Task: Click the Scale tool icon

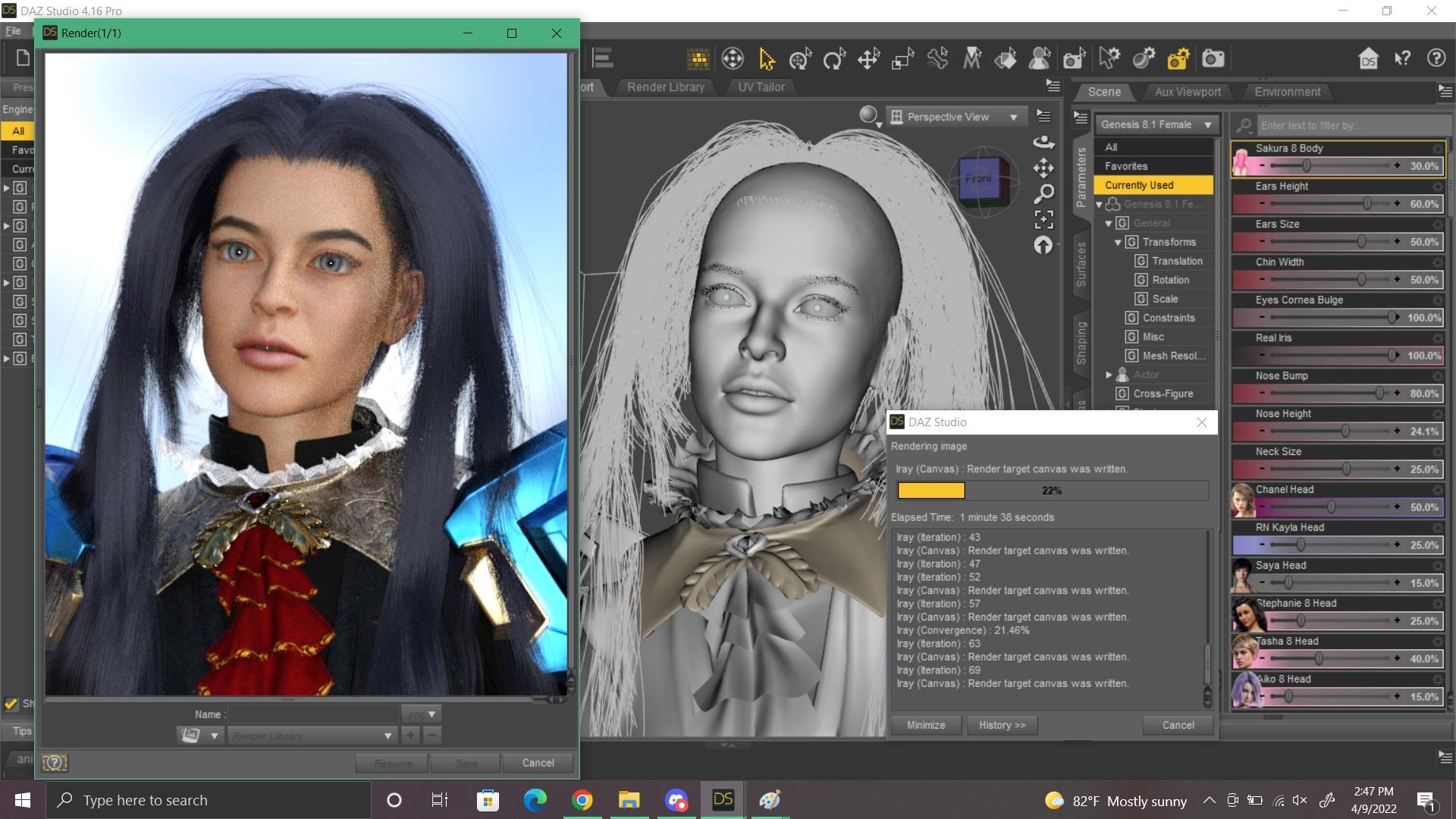Action: 902,58
